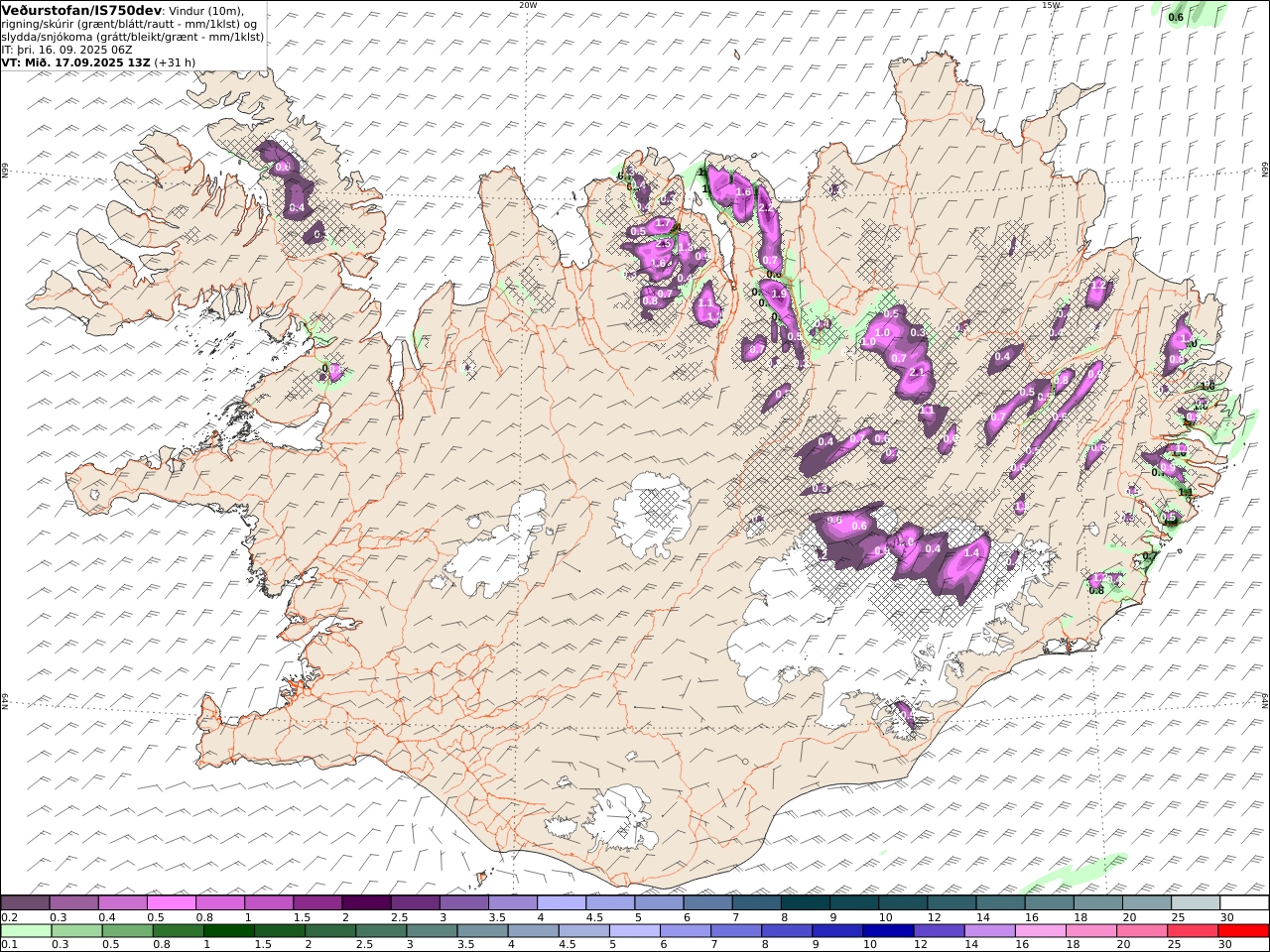Image resolution: width=1270 pixels, height=952 pixels.
Task: Click the initial time line 'IT: þri. 16. 09. 2025 06Z'
Action: tap(66, 49)
